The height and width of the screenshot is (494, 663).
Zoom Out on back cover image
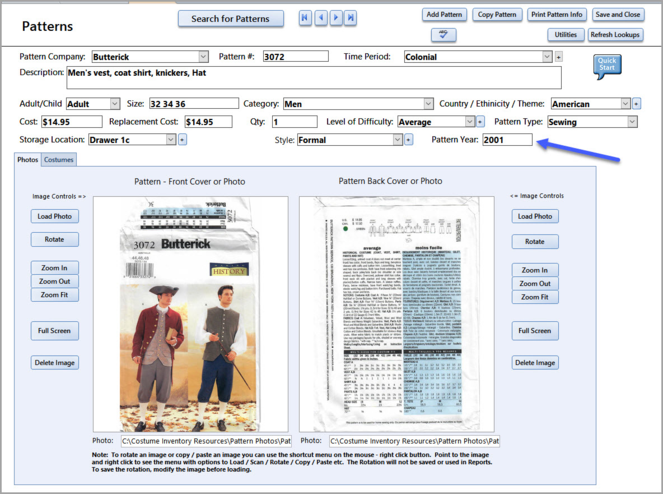click(535, 283)
